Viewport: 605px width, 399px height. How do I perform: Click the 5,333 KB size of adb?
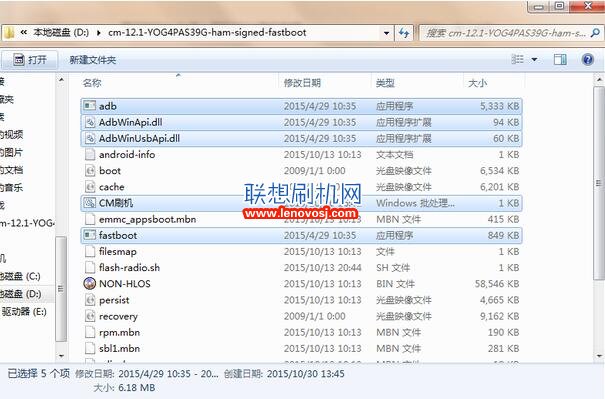(499, 106)
